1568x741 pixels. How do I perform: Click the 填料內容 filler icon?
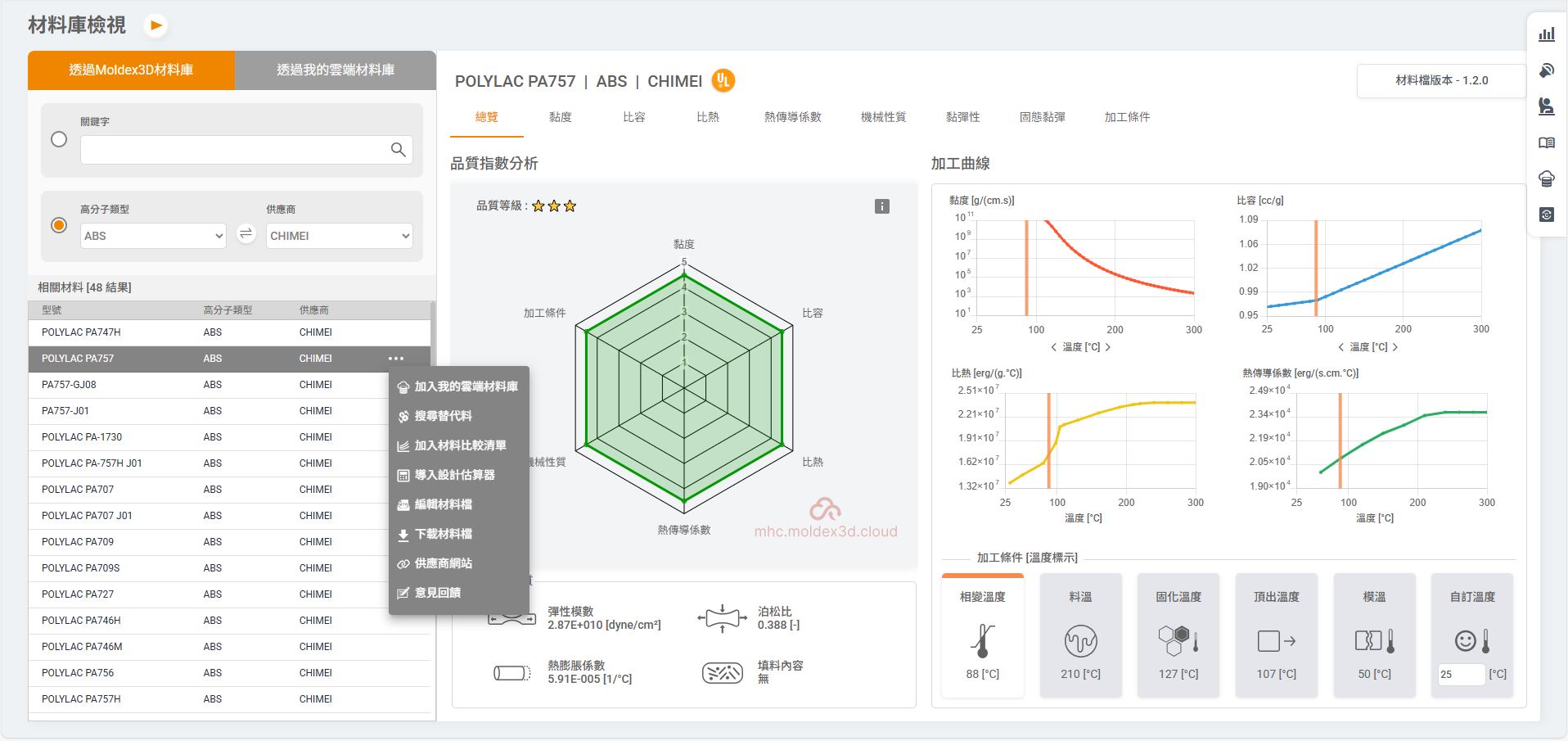pyautogui.click(x=723, y=673)
